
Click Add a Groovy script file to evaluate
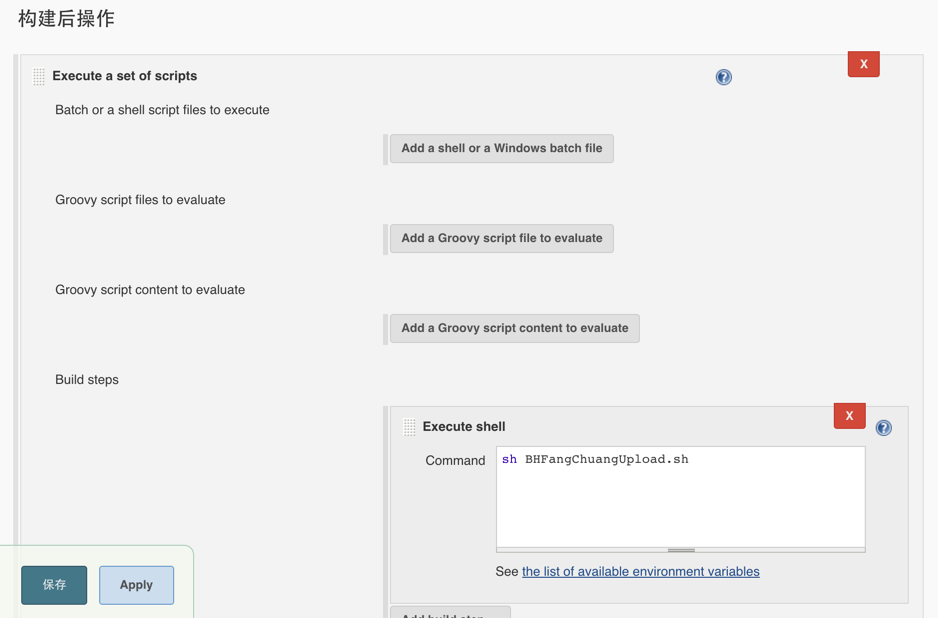pyautogui.click(x=501, y=238)
